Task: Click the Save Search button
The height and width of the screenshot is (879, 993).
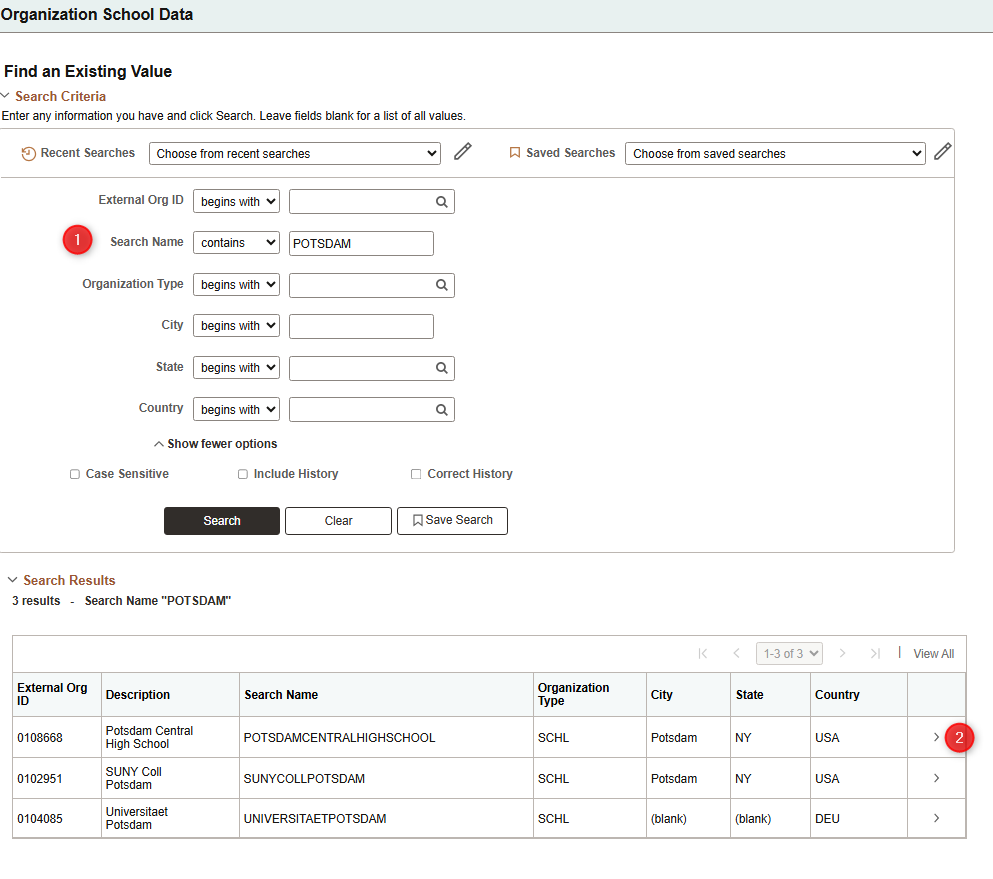Action: point(452,521)
